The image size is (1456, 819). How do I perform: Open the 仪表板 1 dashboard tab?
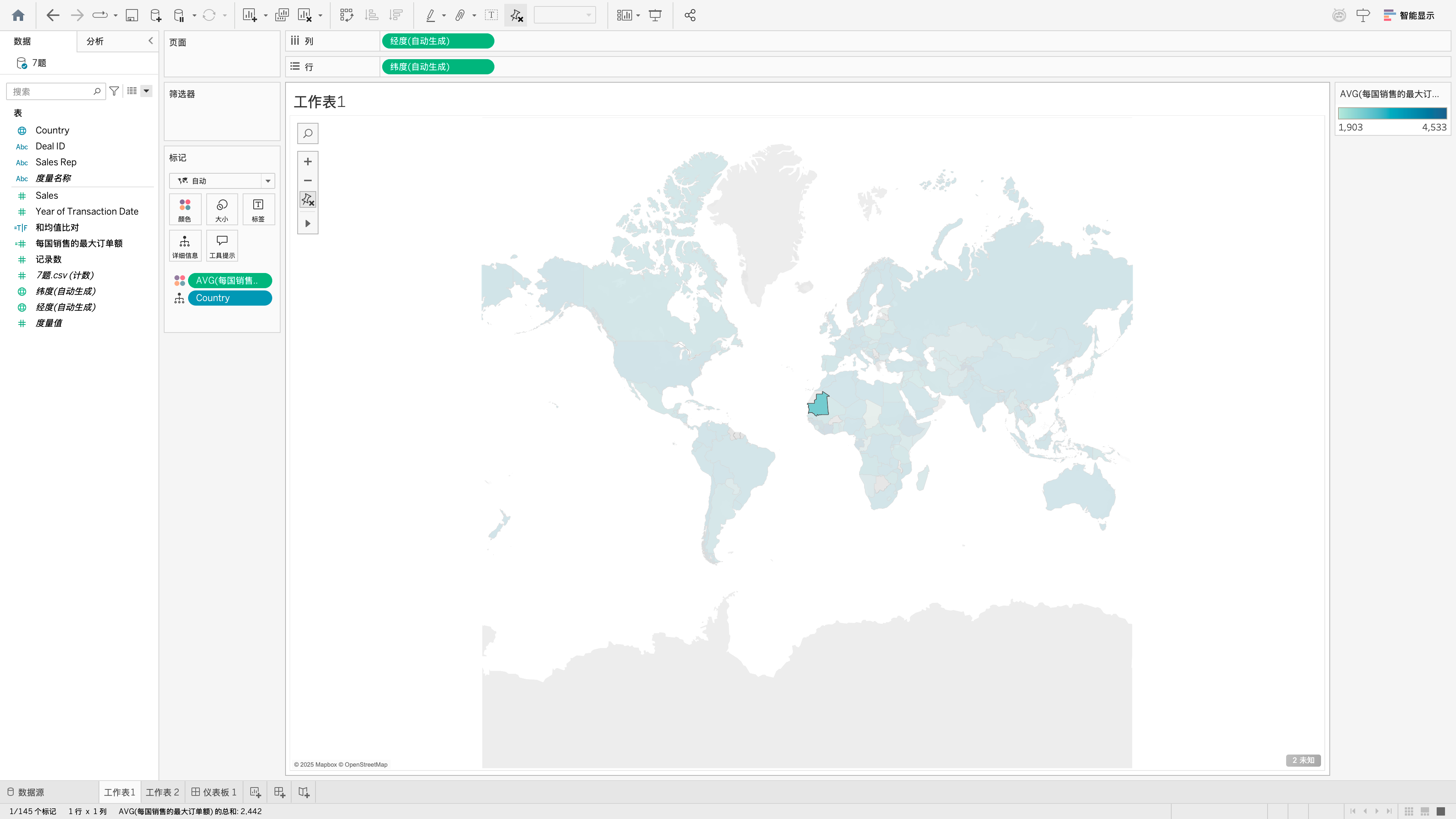point(213,792)
